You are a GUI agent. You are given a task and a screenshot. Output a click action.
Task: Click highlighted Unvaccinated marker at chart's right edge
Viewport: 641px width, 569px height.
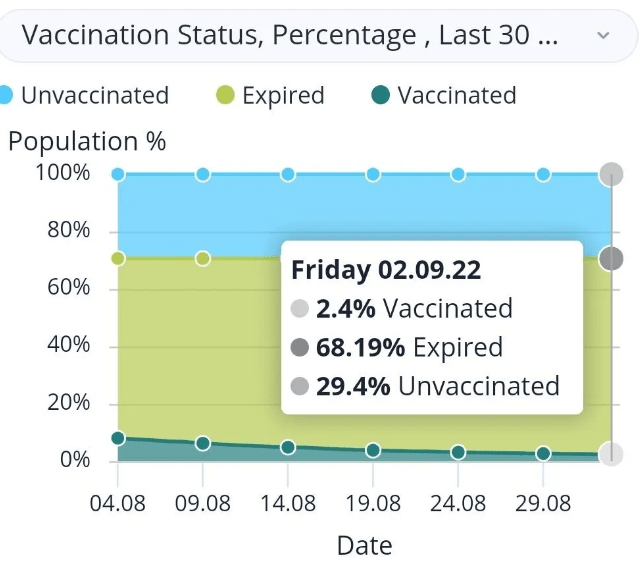[x=611, y=175]
